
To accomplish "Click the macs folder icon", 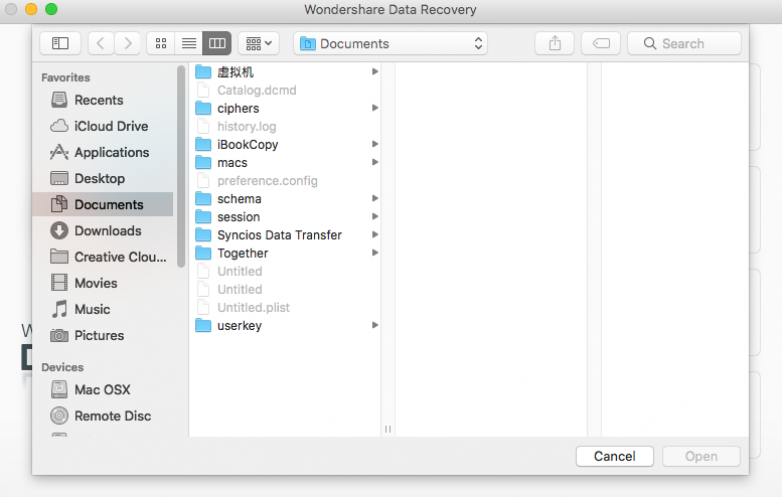I will (203, 163).
